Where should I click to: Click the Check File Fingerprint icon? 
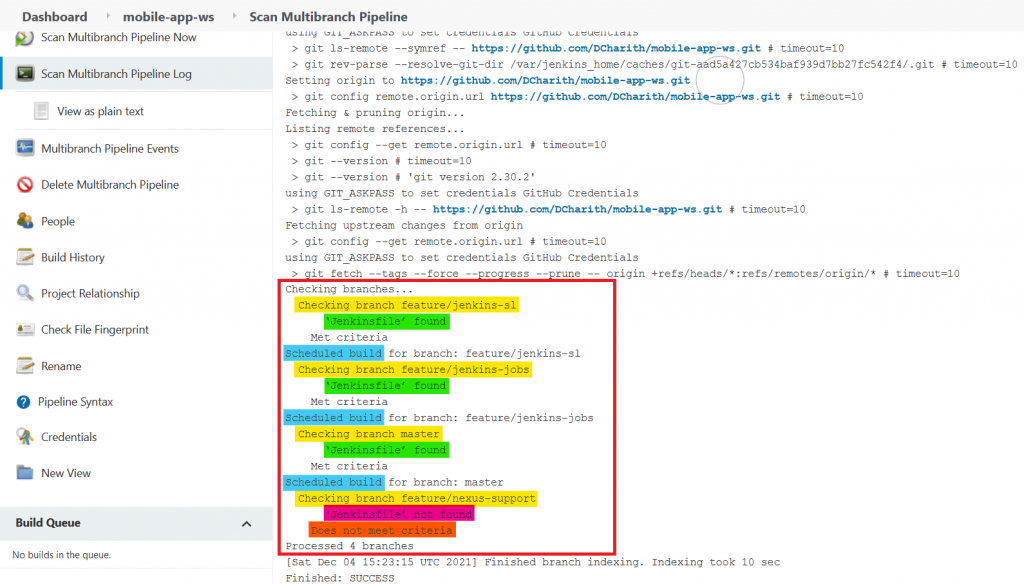click(x=25, y=329)
